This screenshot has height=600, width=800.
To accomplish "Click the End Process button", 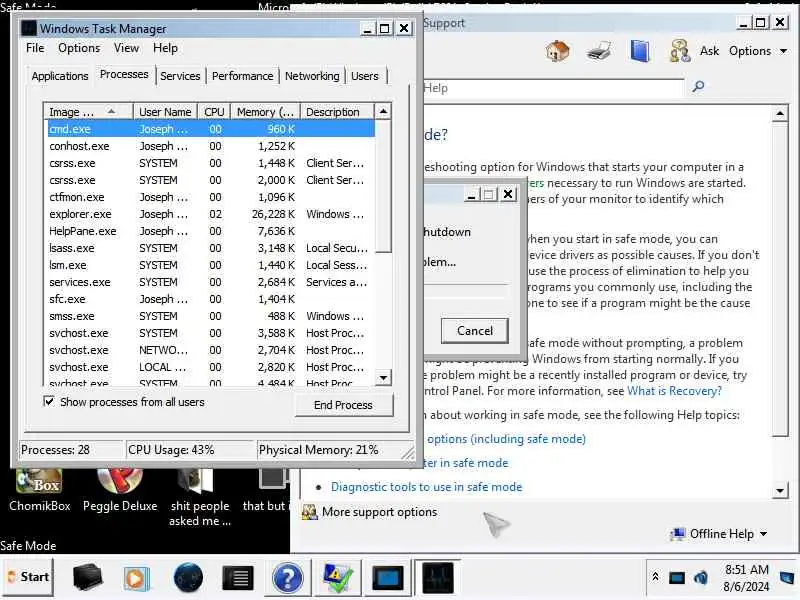I will pos(343,405).
